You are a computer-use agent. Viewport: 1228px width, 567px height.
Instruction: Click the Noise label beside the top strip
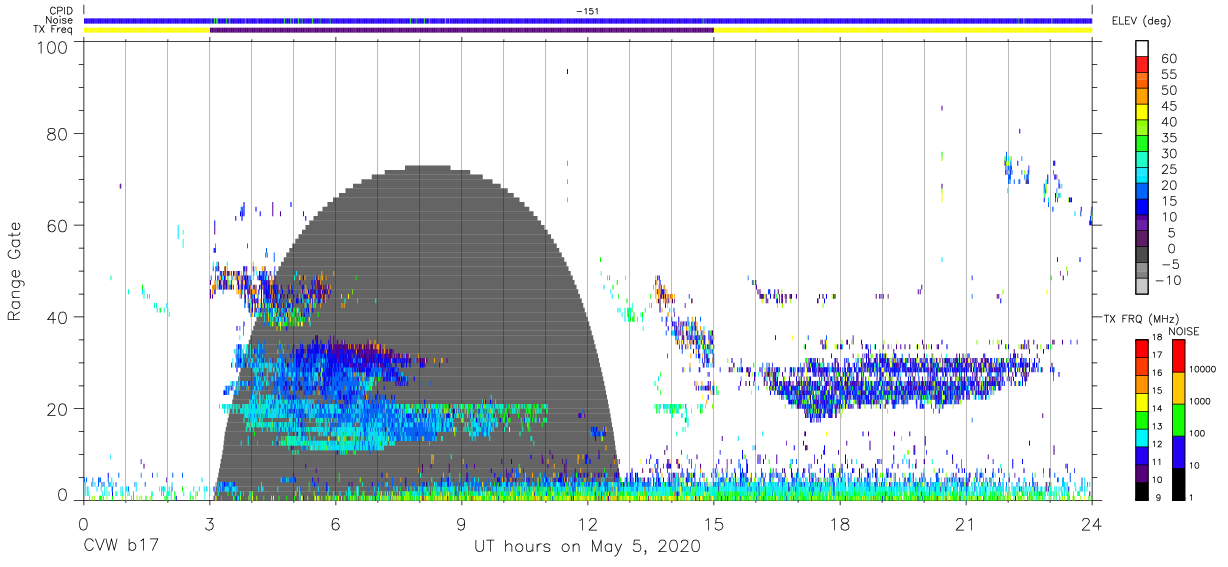[x=58, y=20]
